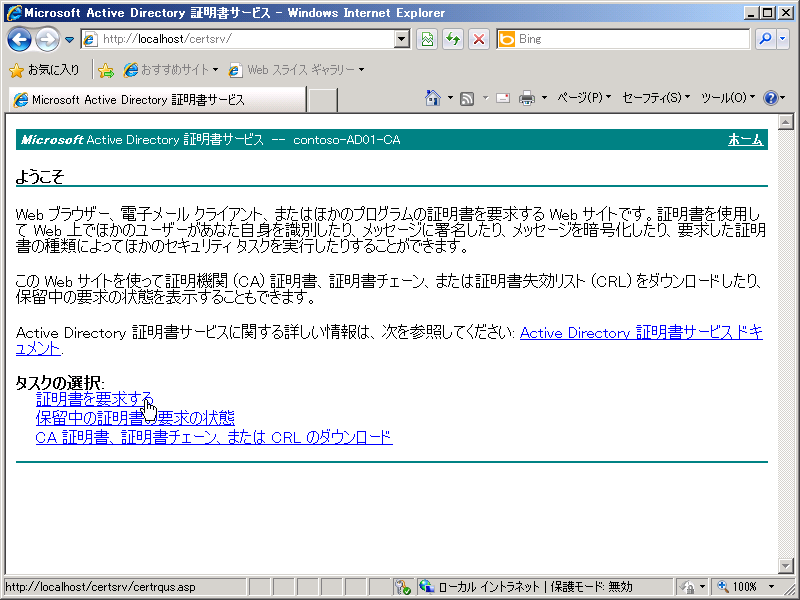Click the 証明書を要求する link

94,398
